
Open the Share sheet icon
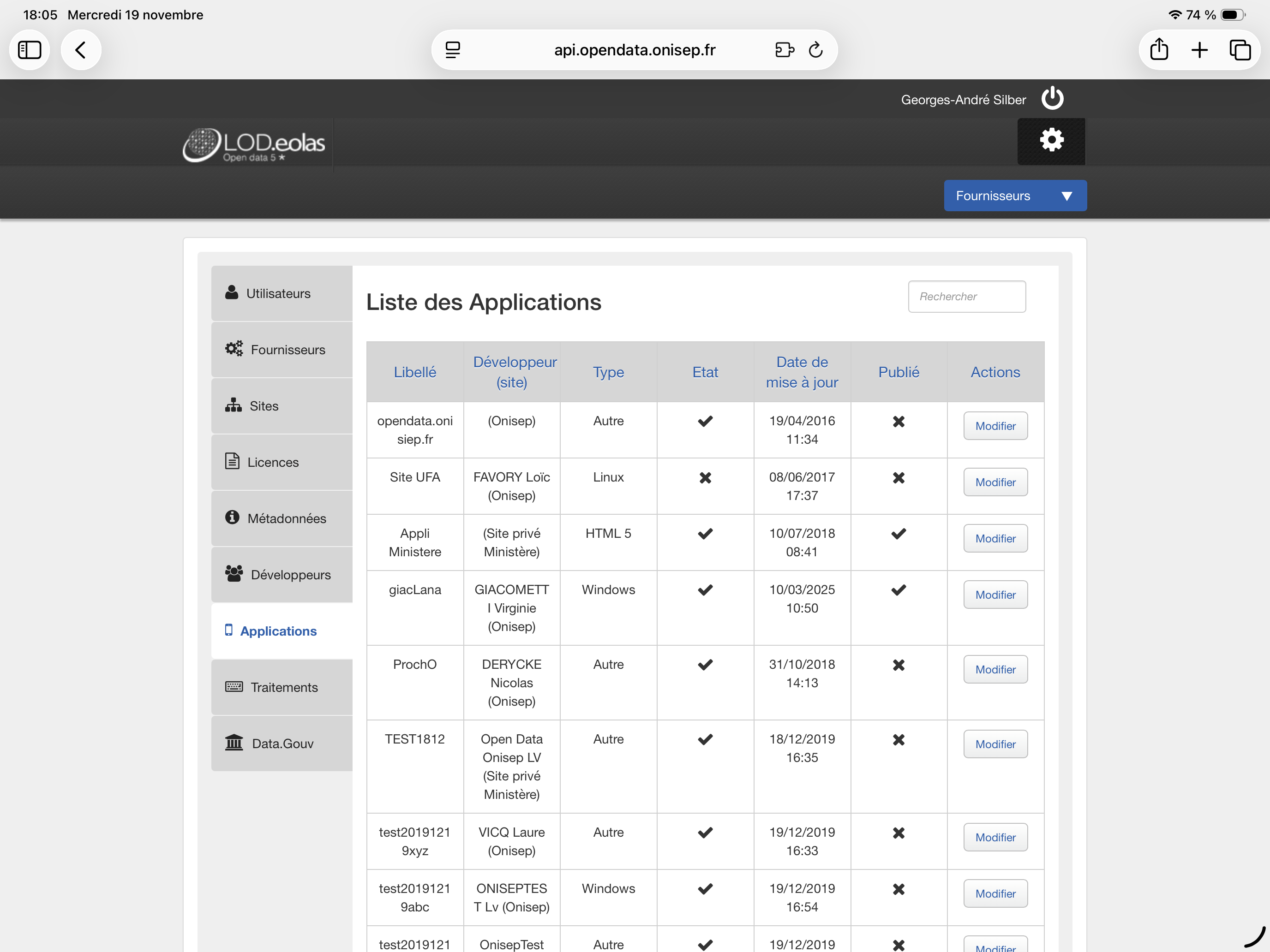pos(1159,50)
